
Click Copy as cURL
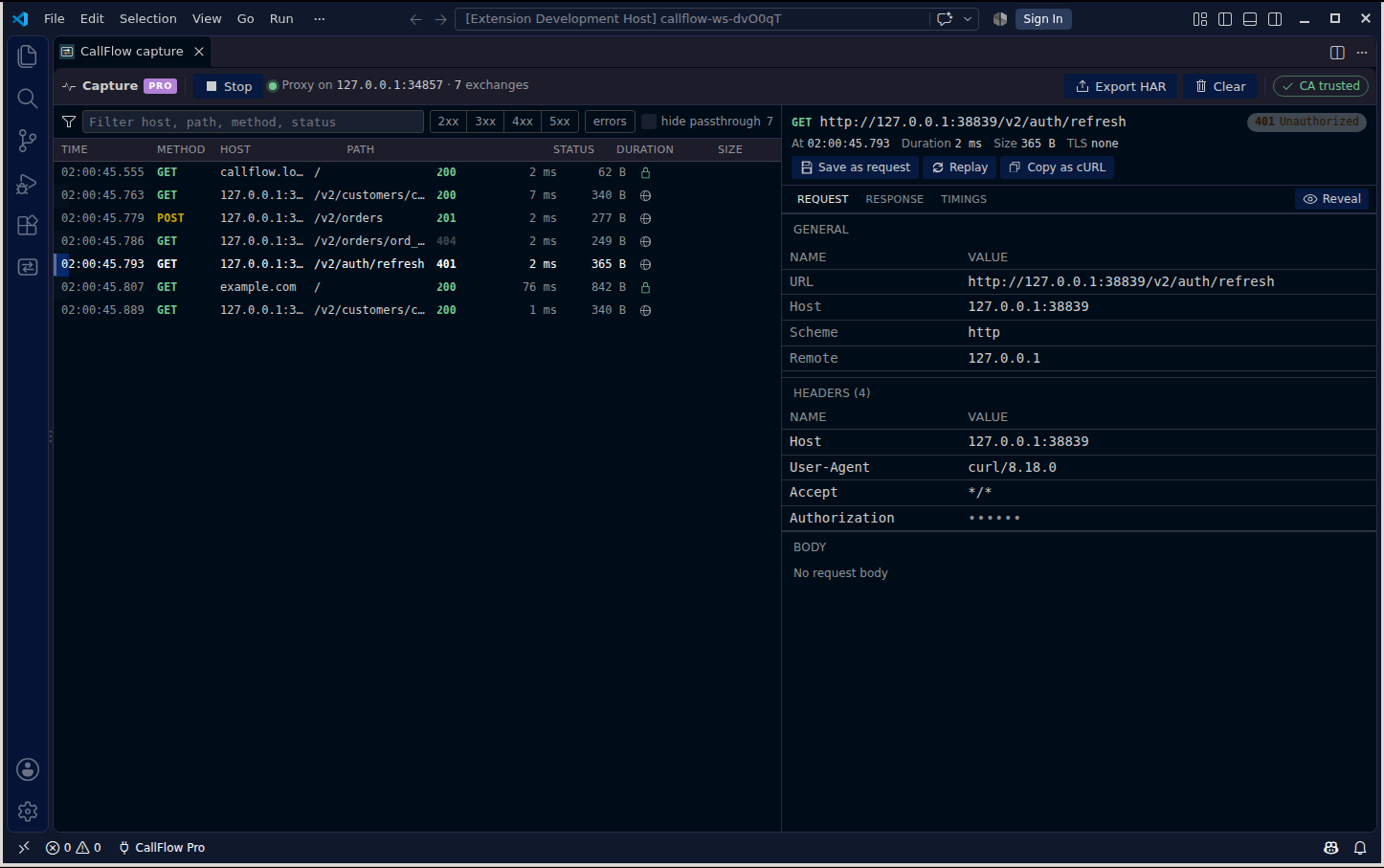tap(1058, 167)
